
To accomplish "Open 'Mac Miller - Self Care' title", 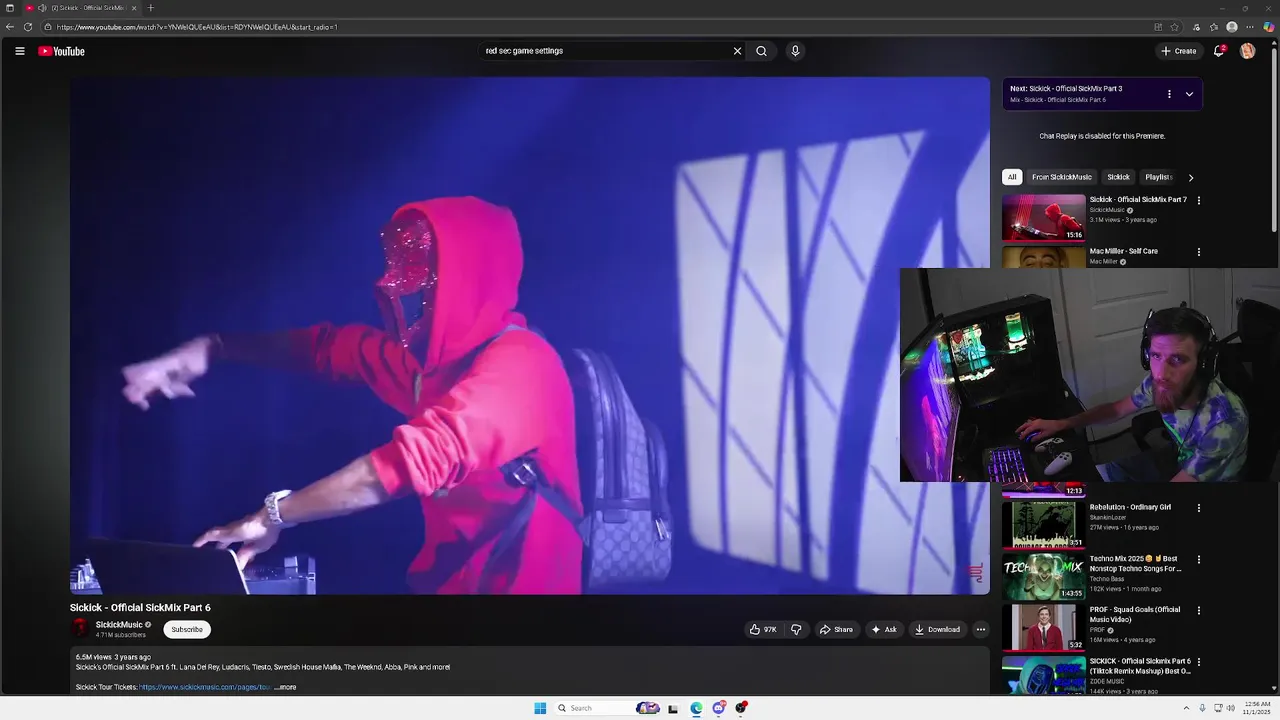I will (1123, 251).
